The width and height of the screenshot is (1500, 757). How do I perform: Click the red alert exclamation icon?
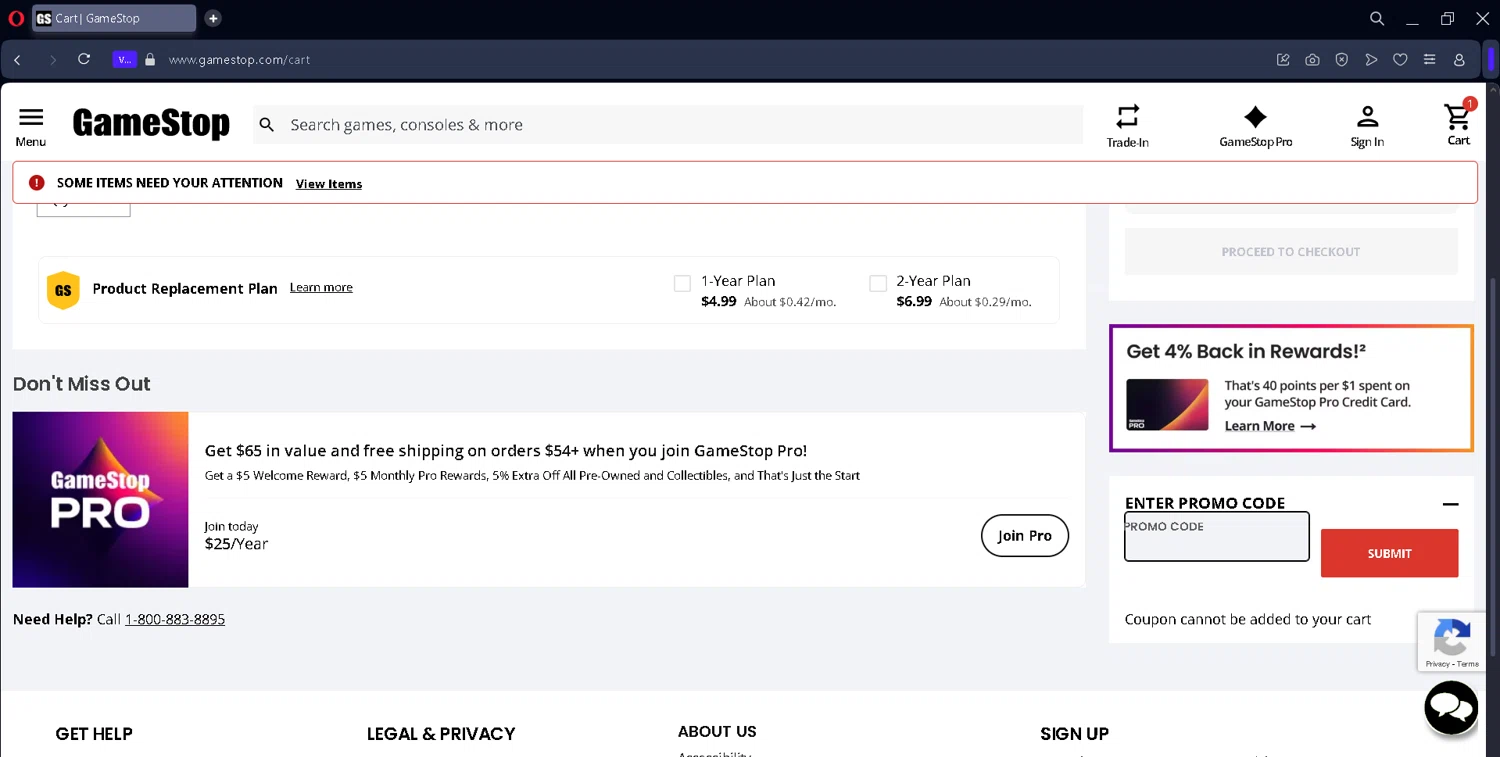(x=37, y=183)
